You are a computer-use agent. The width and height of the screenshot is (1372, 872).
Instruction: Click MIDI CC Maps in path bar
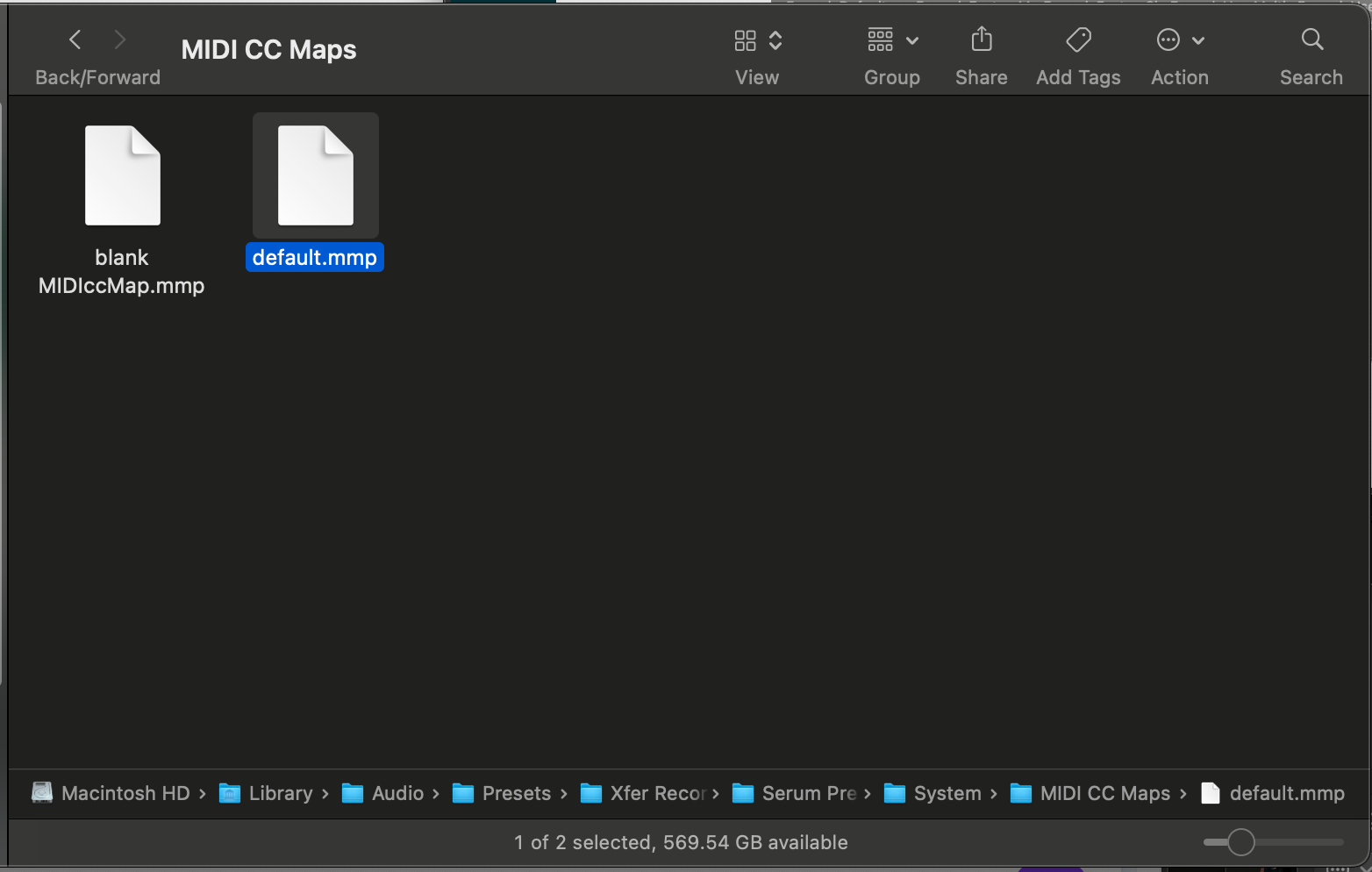(1090, 793)
